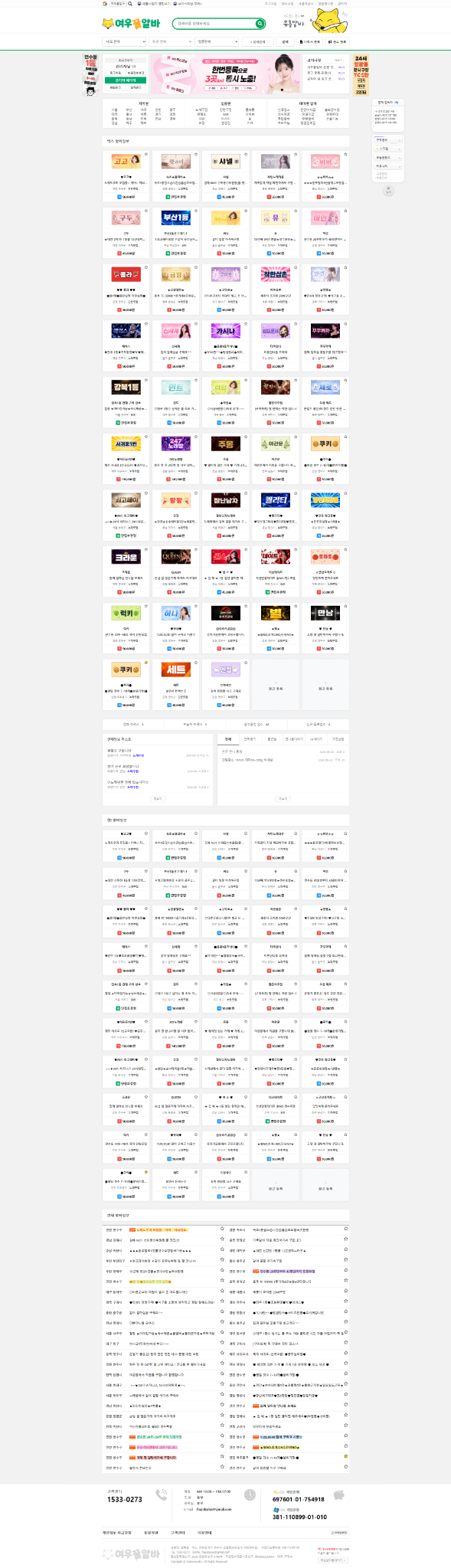Click the pagination dots on the main banner
The width and height of the screenshot is (451, 1568).
(287, 90)
